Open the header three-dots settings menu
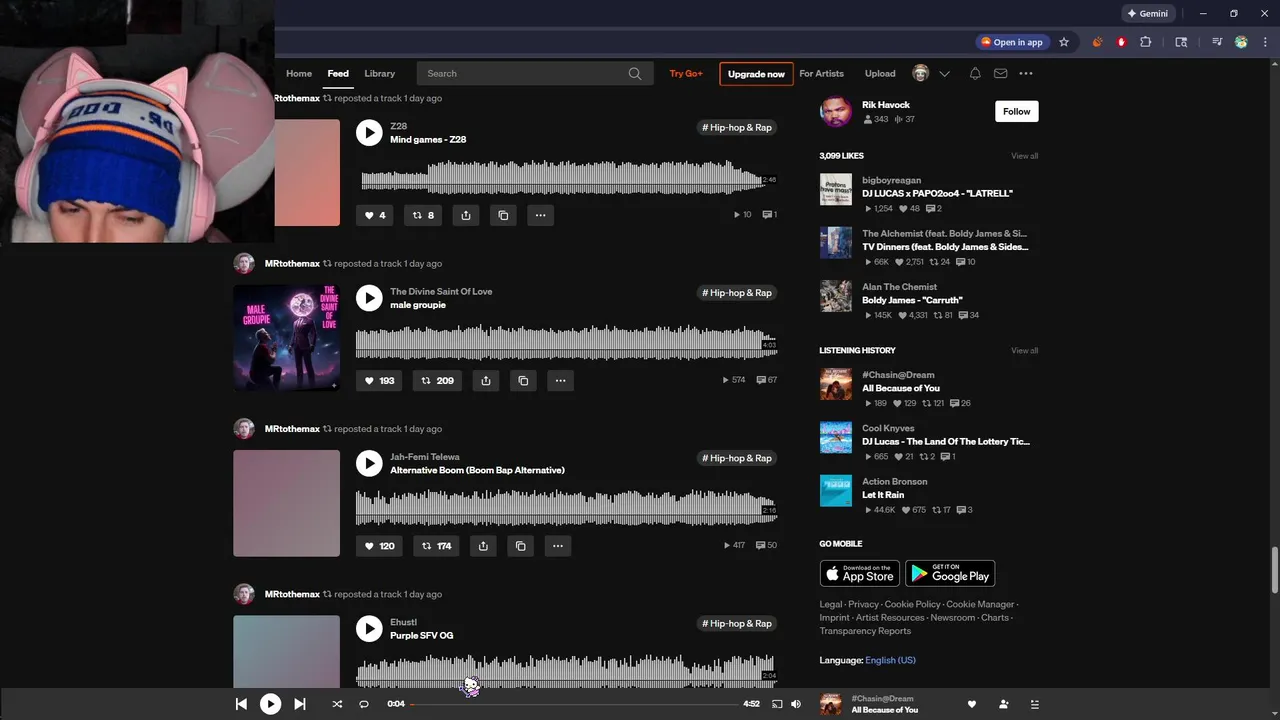Screen dimensions: 1280x720 tap(1026, 73)
